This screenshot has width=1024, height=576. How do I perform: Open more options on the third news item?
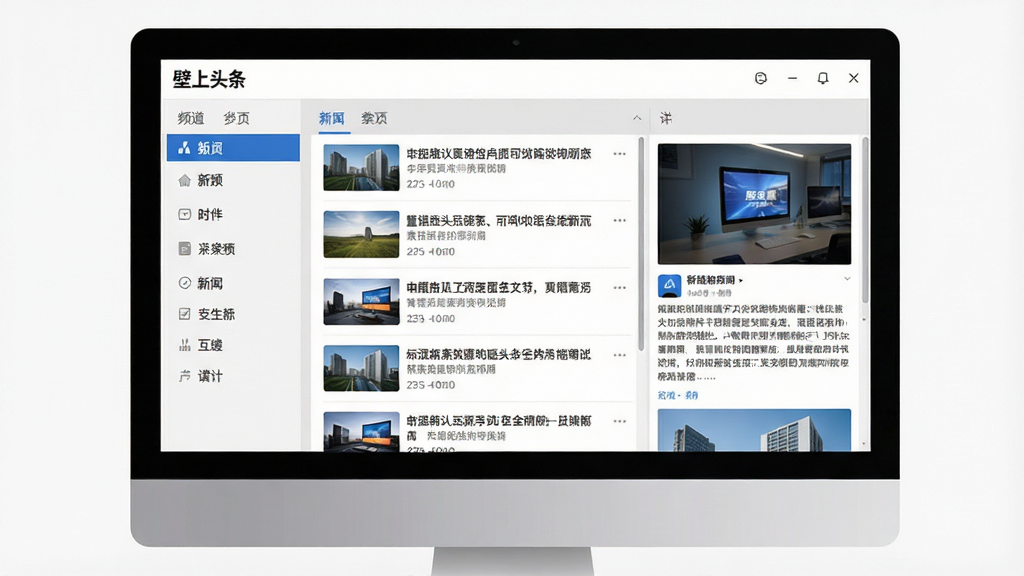619,288
